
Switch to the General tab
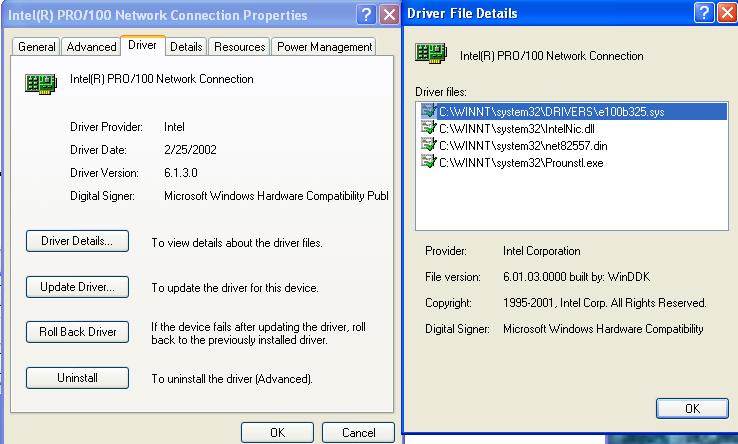coord(37,47)
